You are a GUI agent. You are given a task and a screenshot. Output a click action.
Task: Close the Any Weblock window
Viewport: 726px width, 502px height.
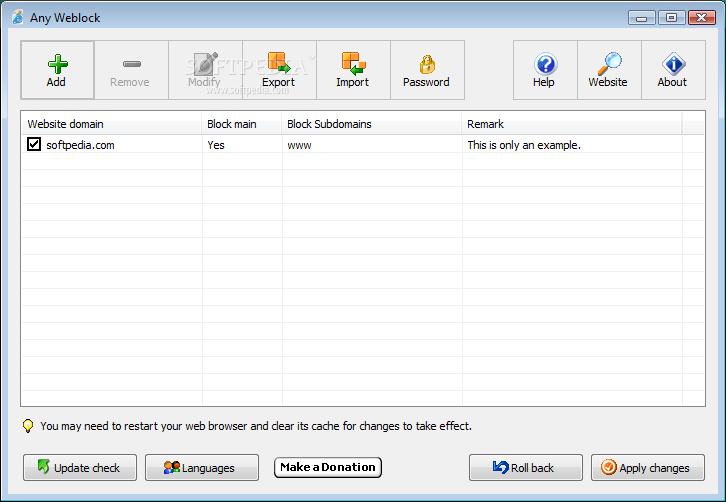point(701,18)
